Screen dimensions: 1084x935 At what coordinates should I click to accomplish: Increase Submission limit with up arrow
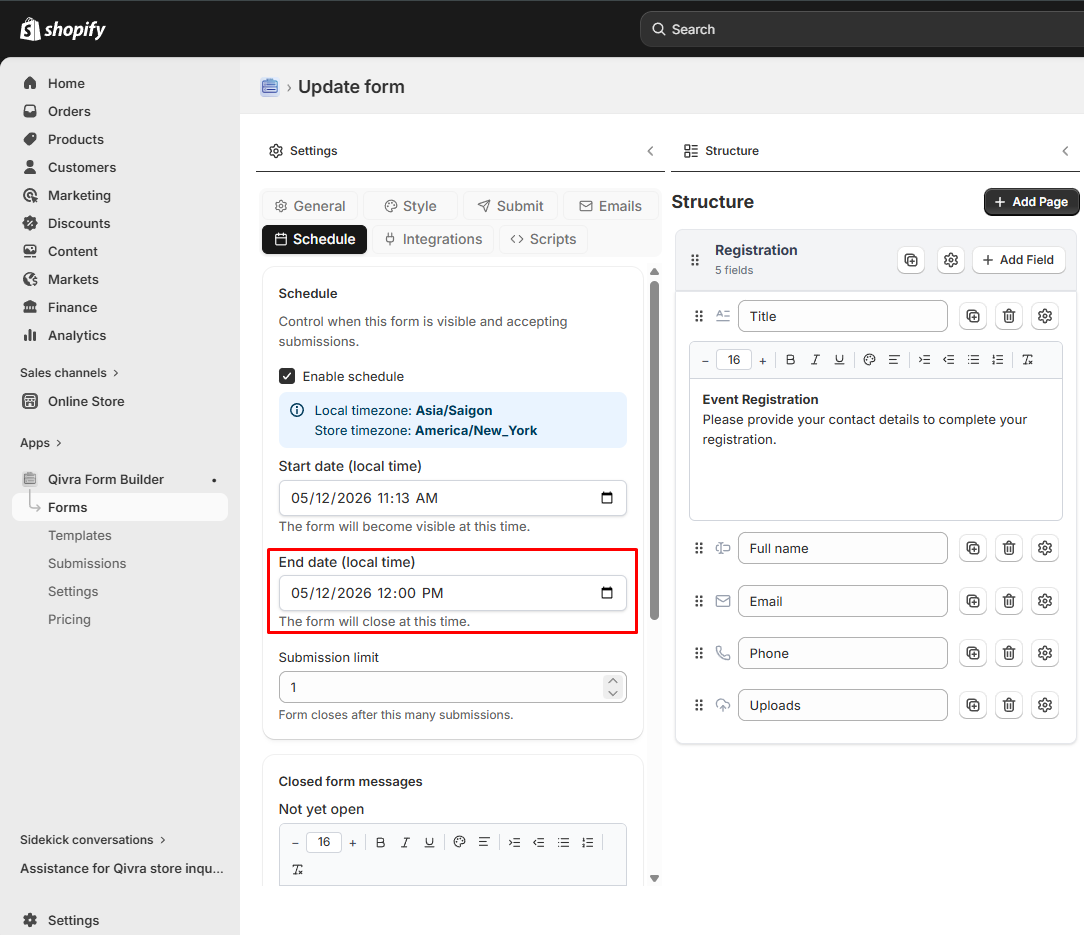pyautogui.click(x=613, y=681)
